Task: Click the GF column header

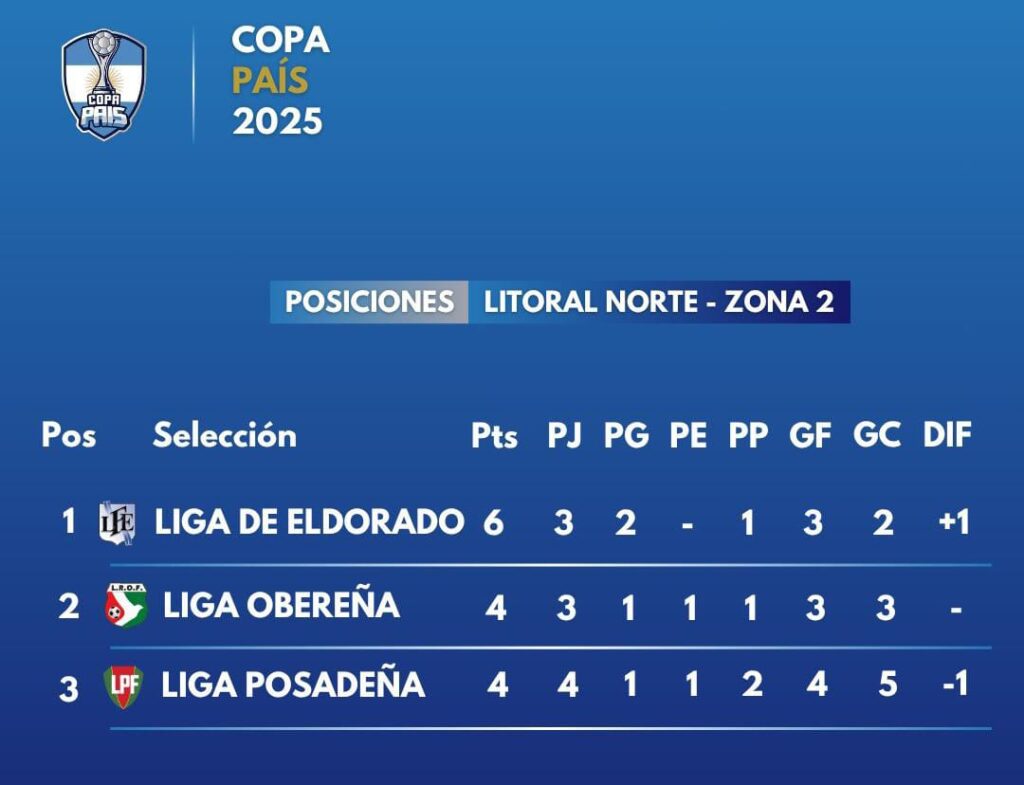Action: 810,435
